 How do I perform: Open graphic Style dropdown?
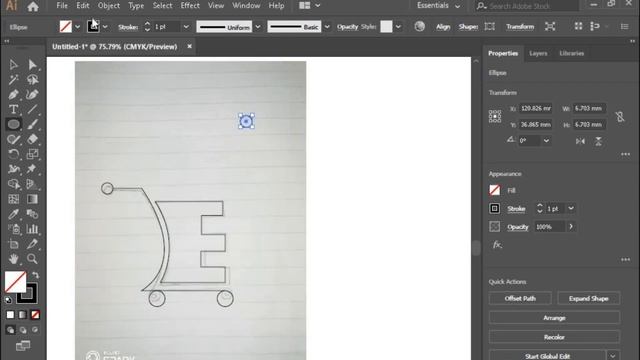pos(398,27)
